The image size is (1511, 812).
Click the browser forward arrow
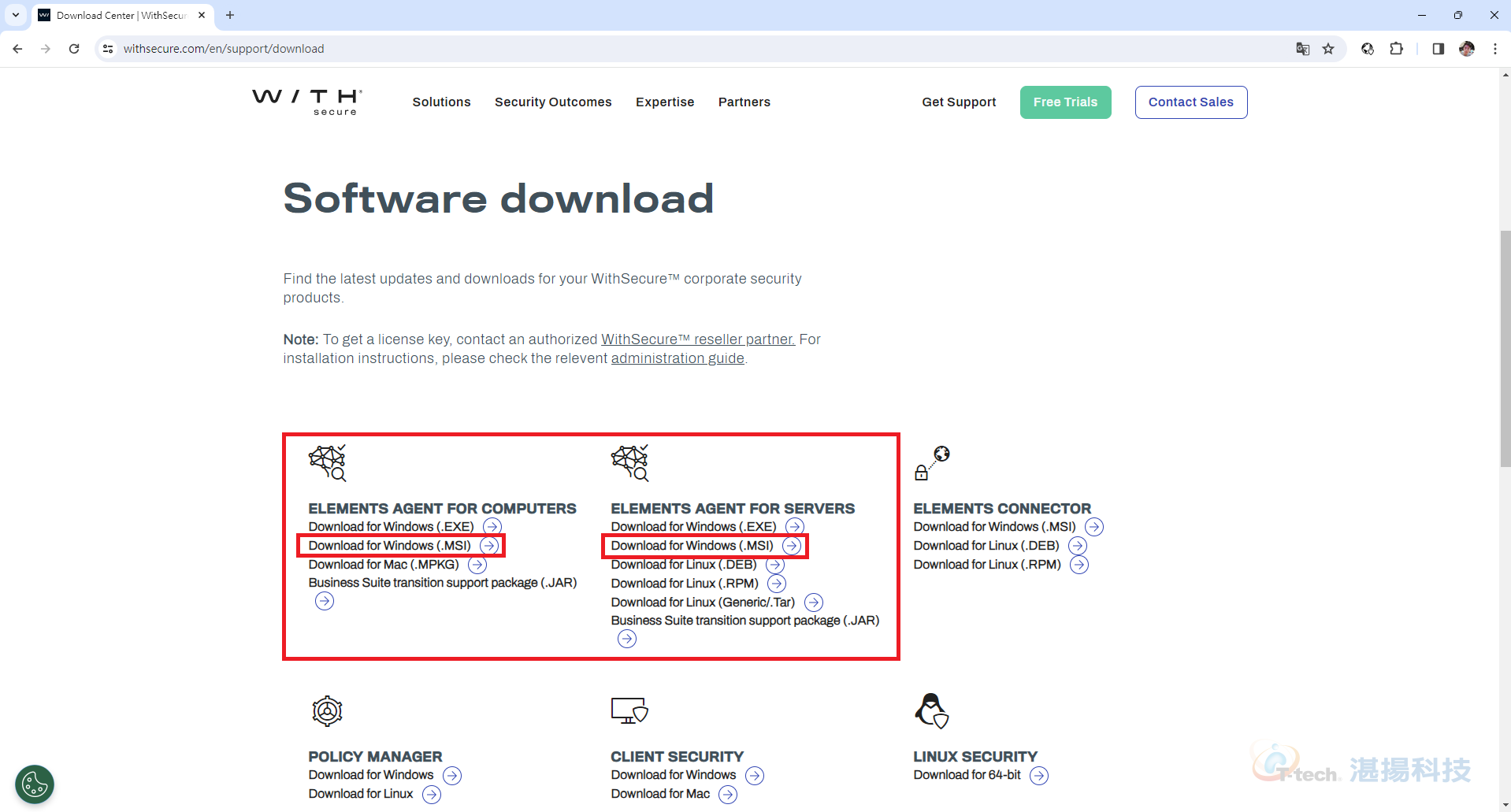pos(46,49)
